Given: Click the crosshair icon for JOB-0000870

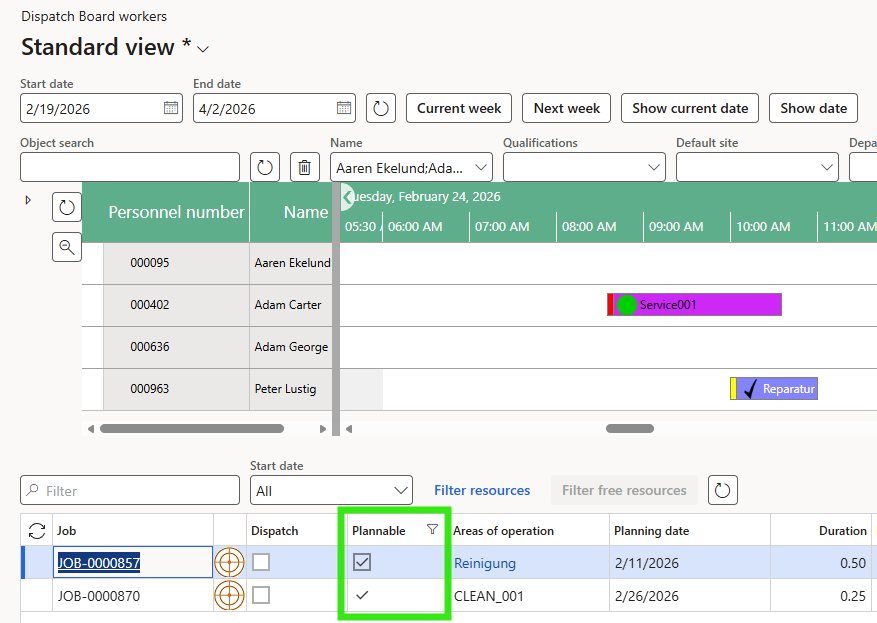Looking at the screenshot, I should pyautogui.click(x=229, y=595).
